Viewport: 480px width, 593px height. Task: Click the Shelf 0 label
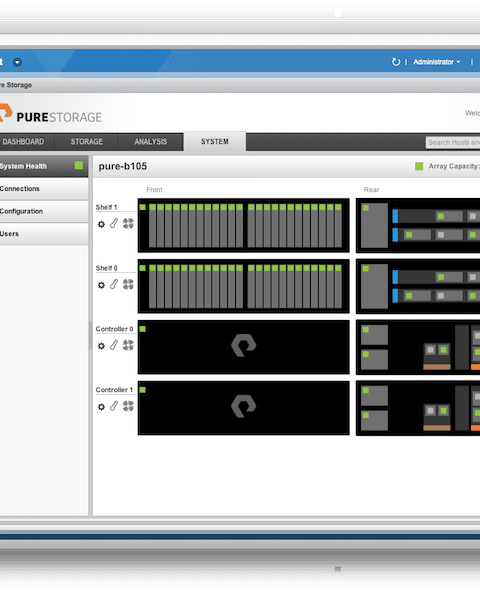[106, 268]
